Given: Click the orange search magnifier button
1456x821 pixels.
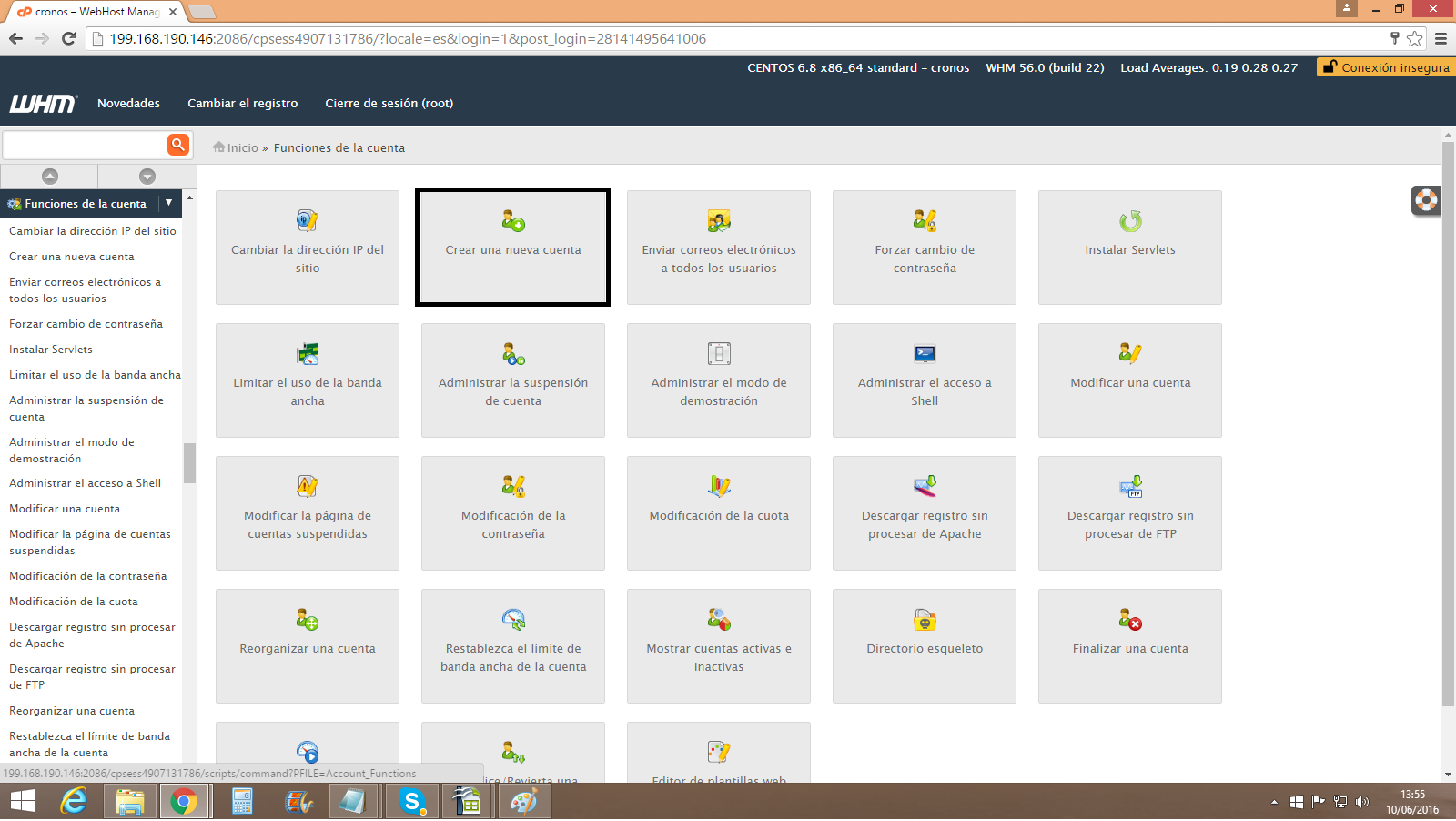Looking at the screenshot, I should click(x=178, y=145).
